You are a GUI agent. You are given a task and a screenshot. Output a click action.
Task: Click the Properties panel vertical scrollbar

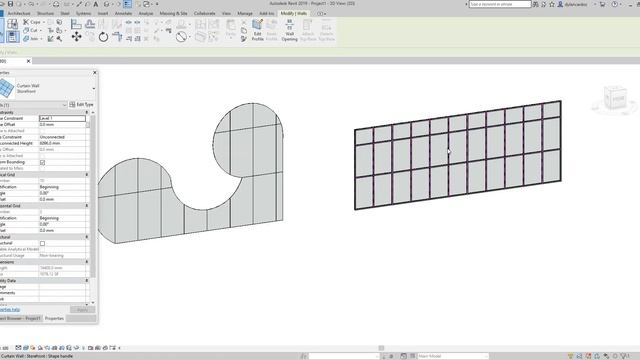point(93,196)
